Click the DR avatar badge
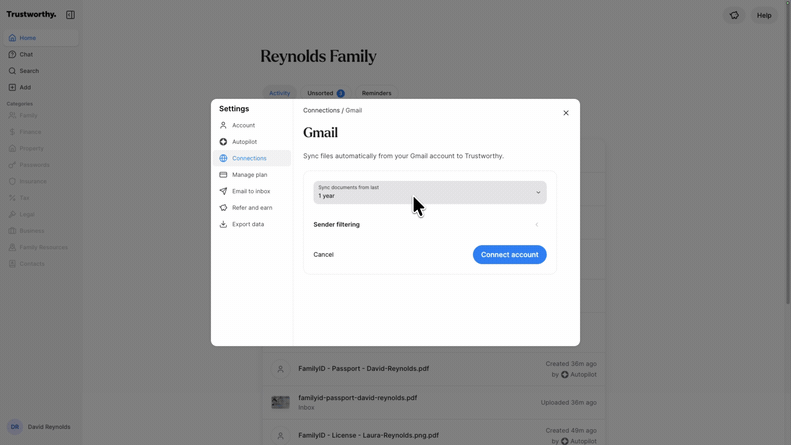 pyautogui.click(x=15, y=427)
